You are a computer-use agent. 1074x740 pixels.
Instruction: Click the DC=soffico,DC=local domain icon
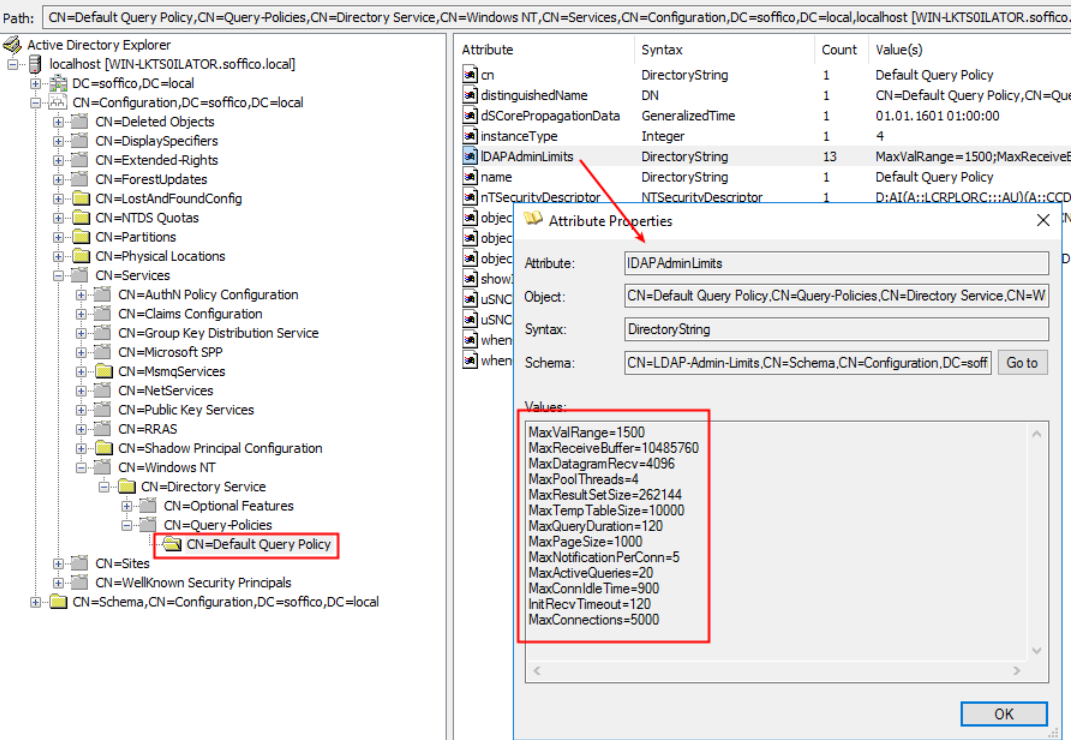tap(58, 84)
